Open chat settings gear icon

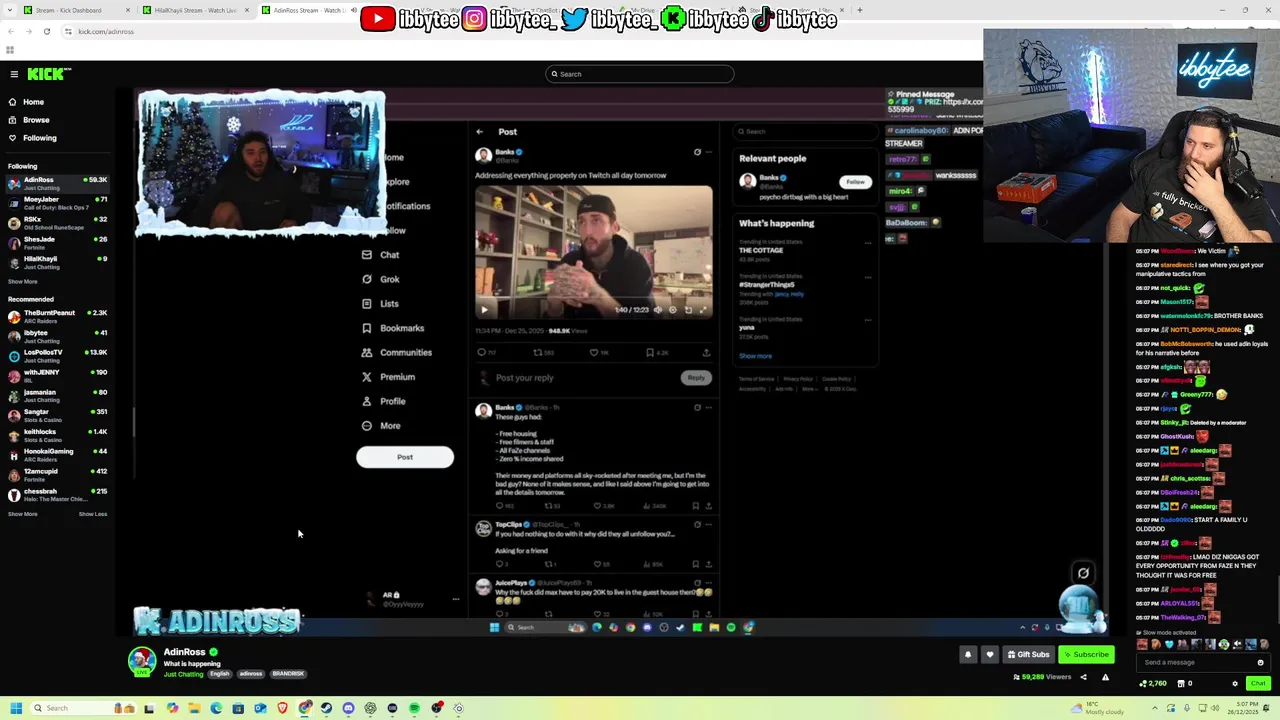(x=1235, y=684)
